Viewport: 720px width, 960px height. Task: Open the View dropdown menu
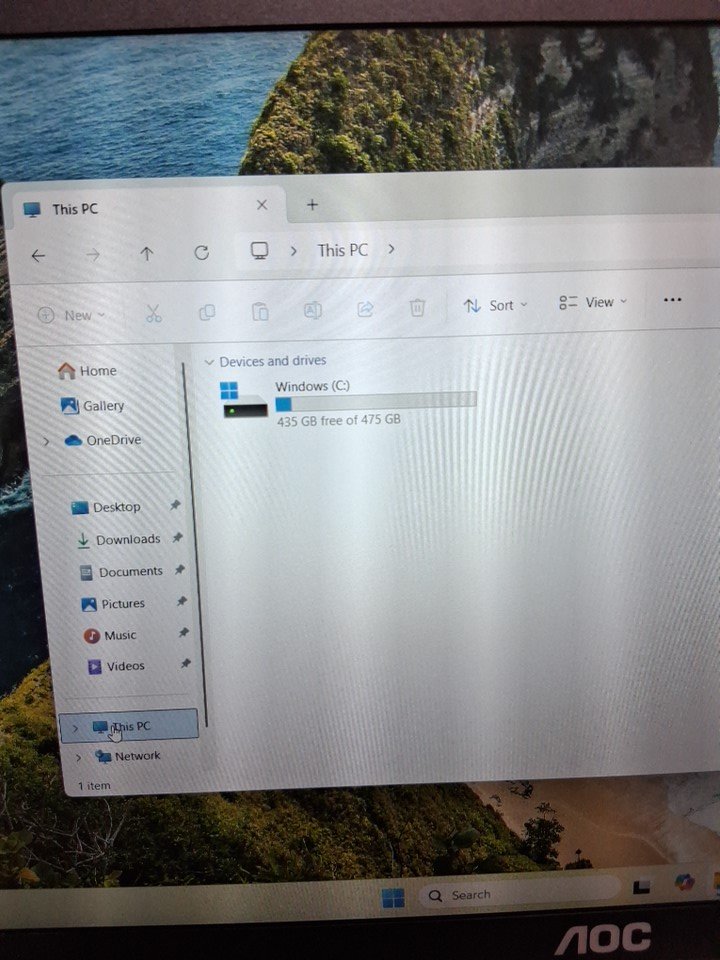[593, 302]
